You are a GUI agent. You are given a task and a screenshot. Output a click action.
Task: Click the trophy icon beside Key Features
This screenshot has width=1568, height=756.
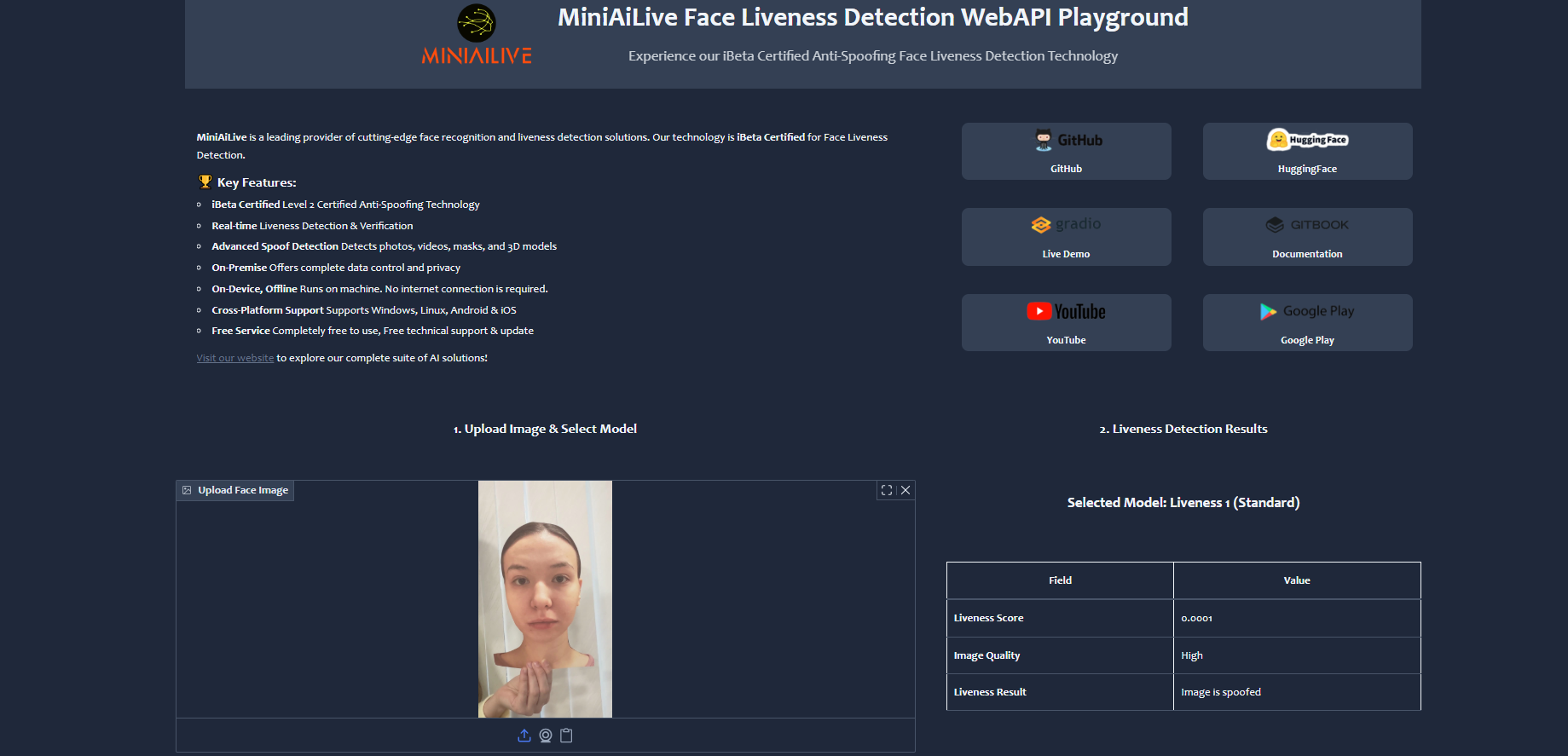coord(205,182)
